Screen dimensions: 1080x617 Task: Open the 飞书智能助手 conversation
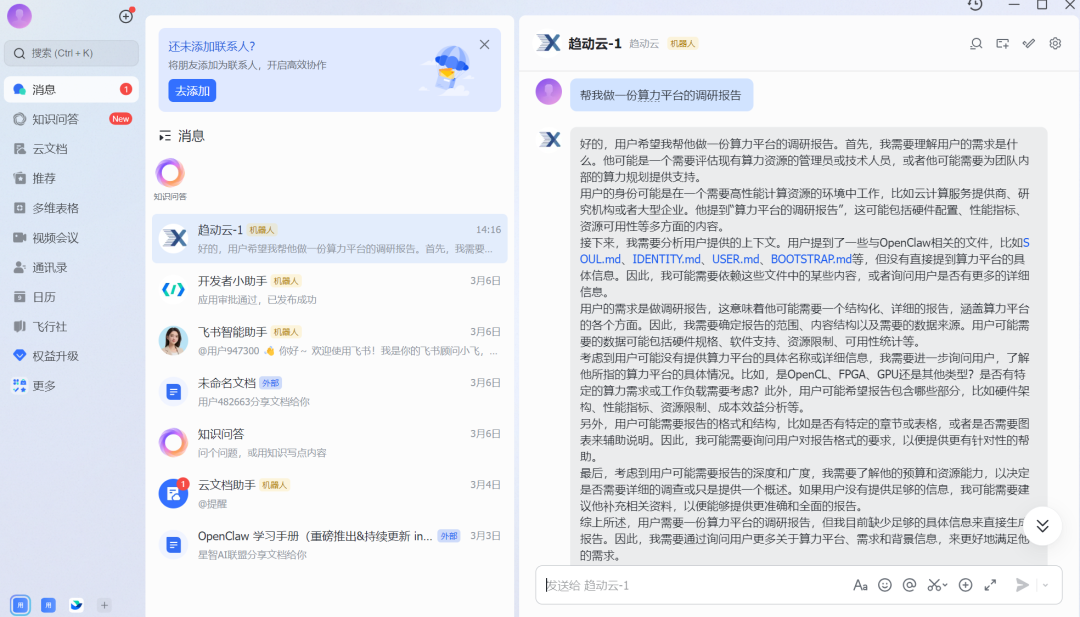pos(330,340)
